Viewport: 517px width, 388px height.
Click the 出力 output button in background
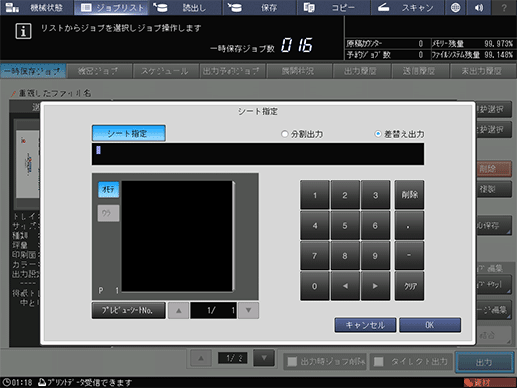coord(484,362)
